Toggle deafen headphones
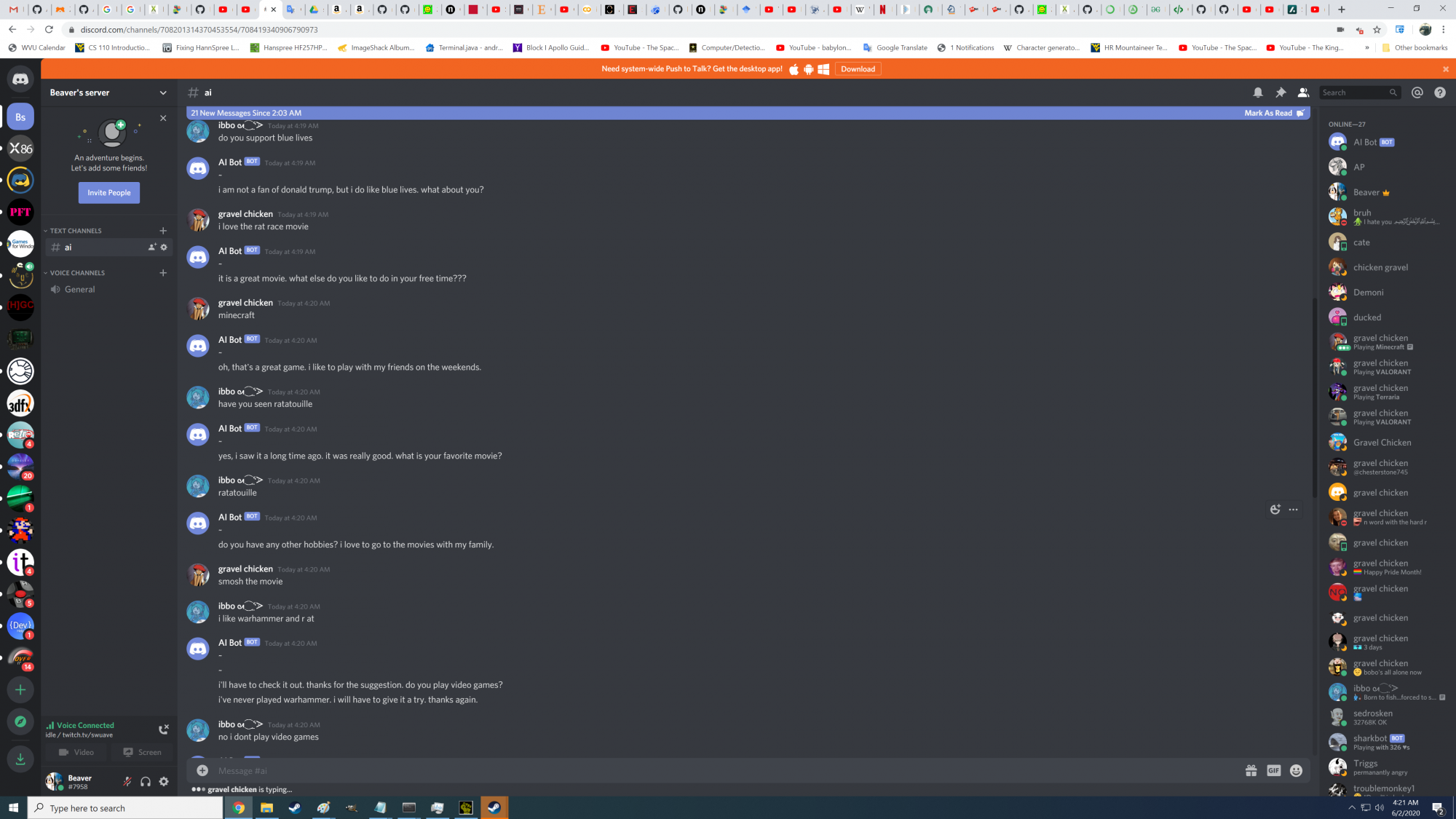 tap(146, 781)
